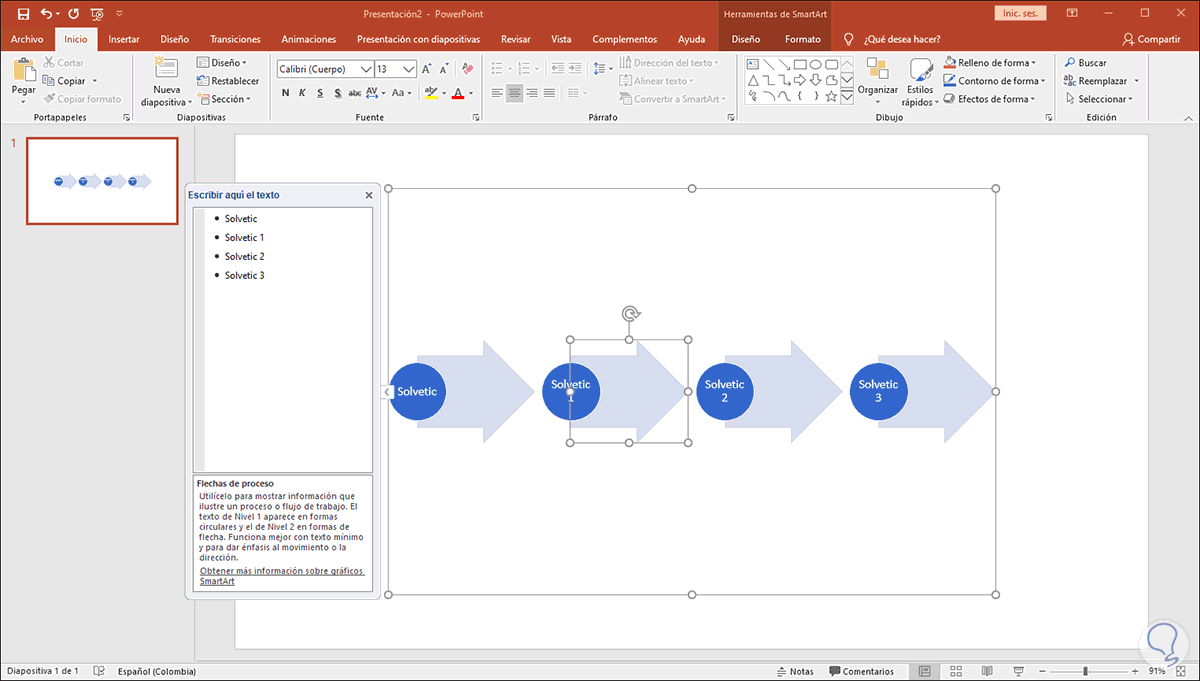
Task: Click the Buscar magnifier icon
Action: 1070,63
